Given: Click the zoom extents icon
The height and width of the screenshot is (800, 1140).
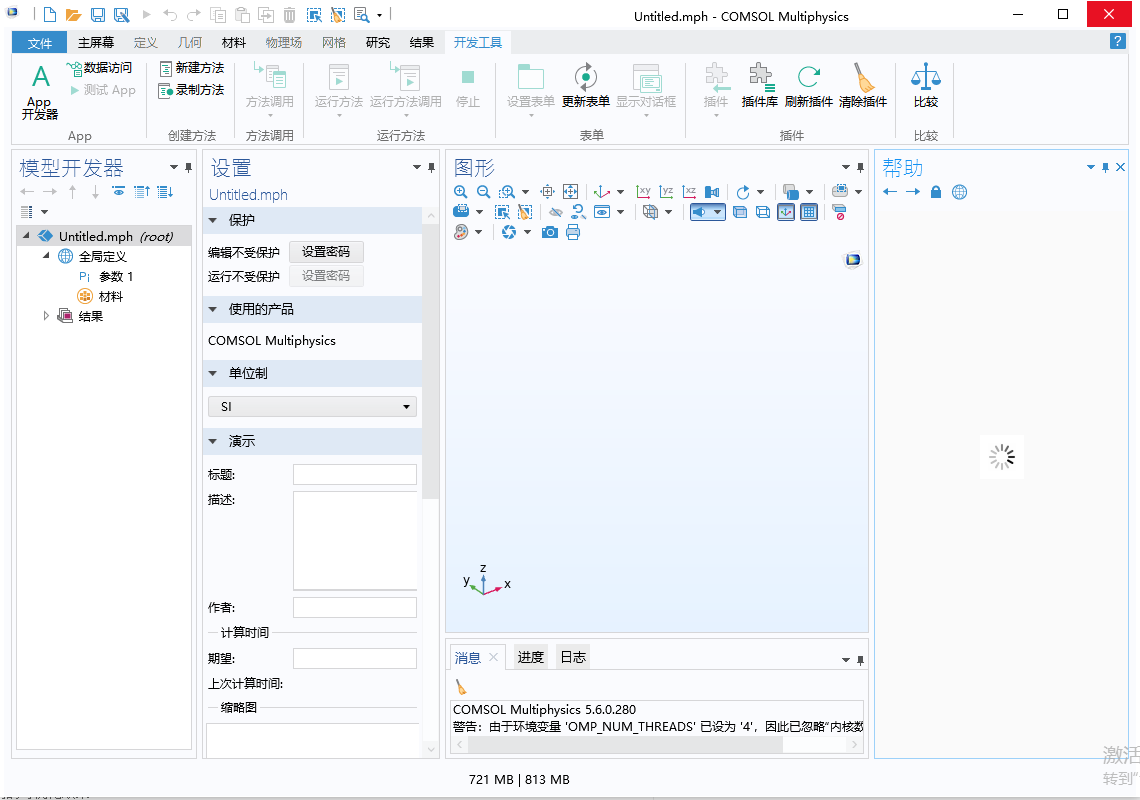Looking at the screenshot, I should (571, 192).
